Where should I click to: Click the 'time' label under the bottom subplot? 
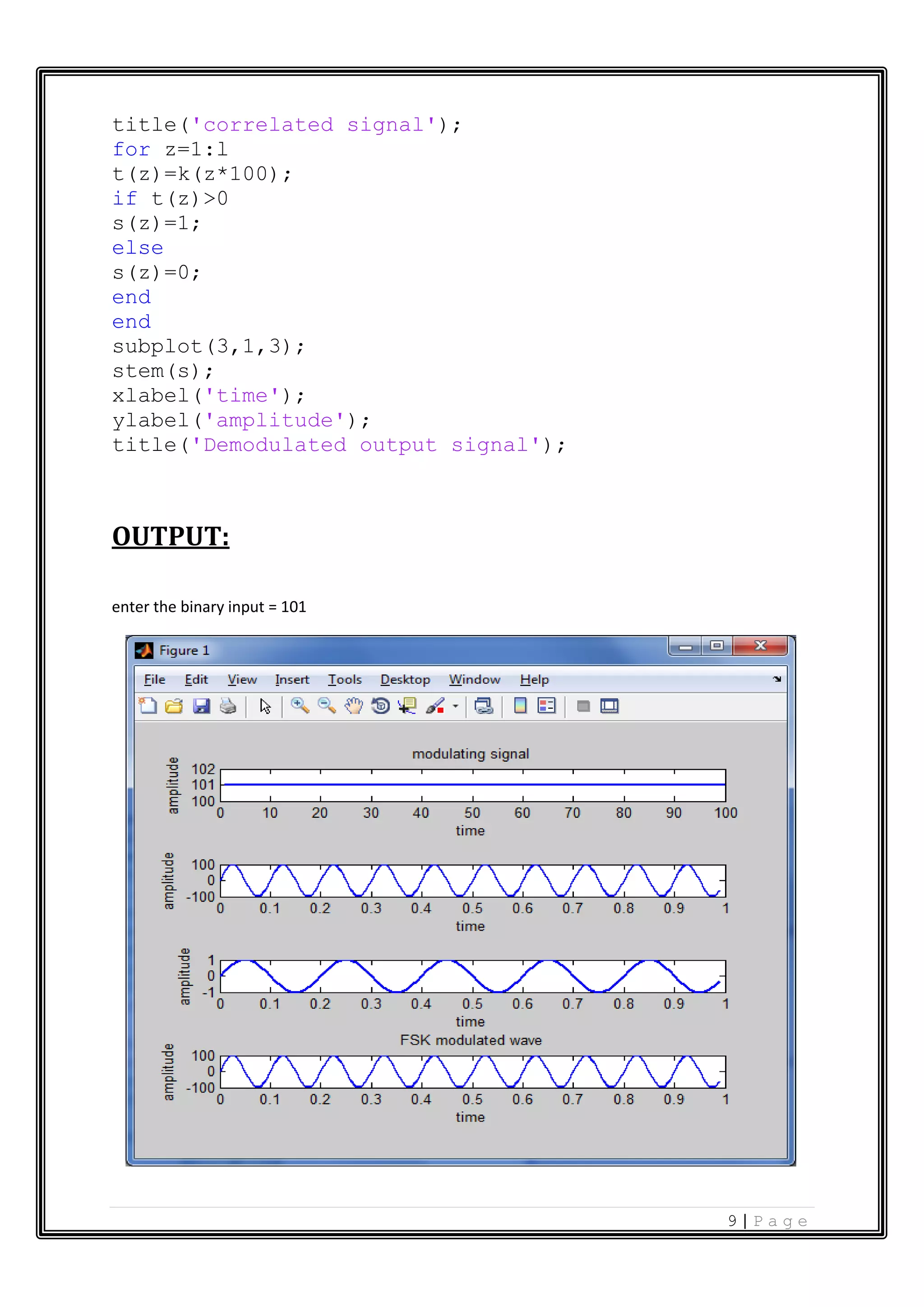pyautogui.click(x=470, y=1117)
